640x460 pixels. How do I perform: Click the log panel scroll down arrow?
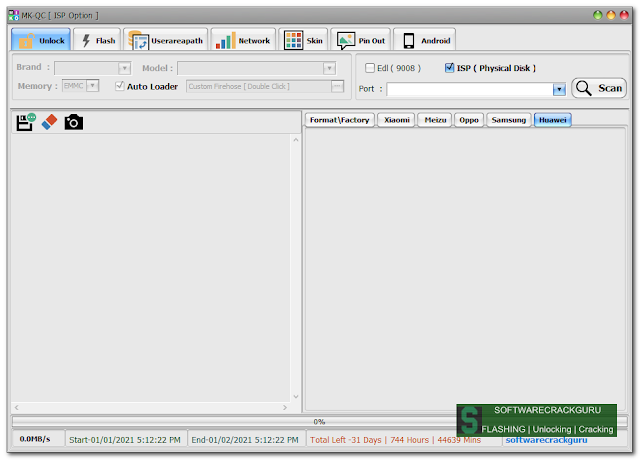coord(296,396)
